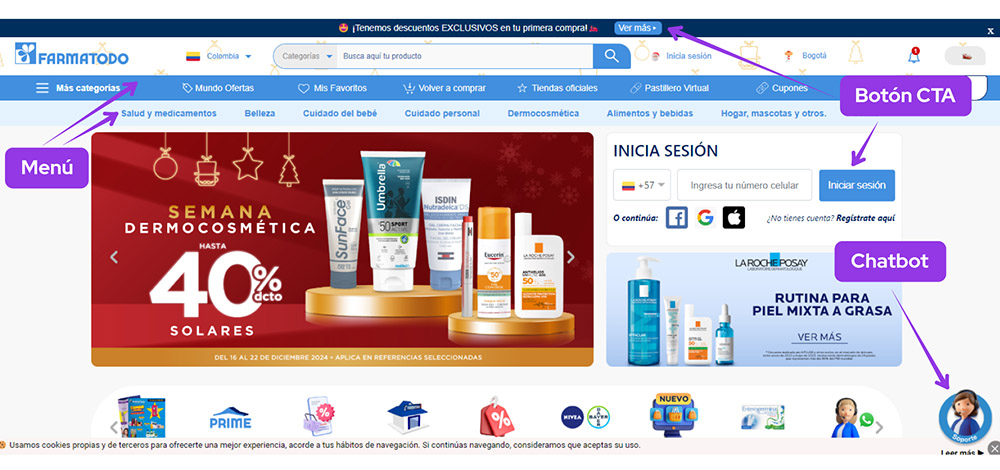Select Salud y medicamentos category
The width and height of the screenshot is (1000, 470).
[169, 114]
